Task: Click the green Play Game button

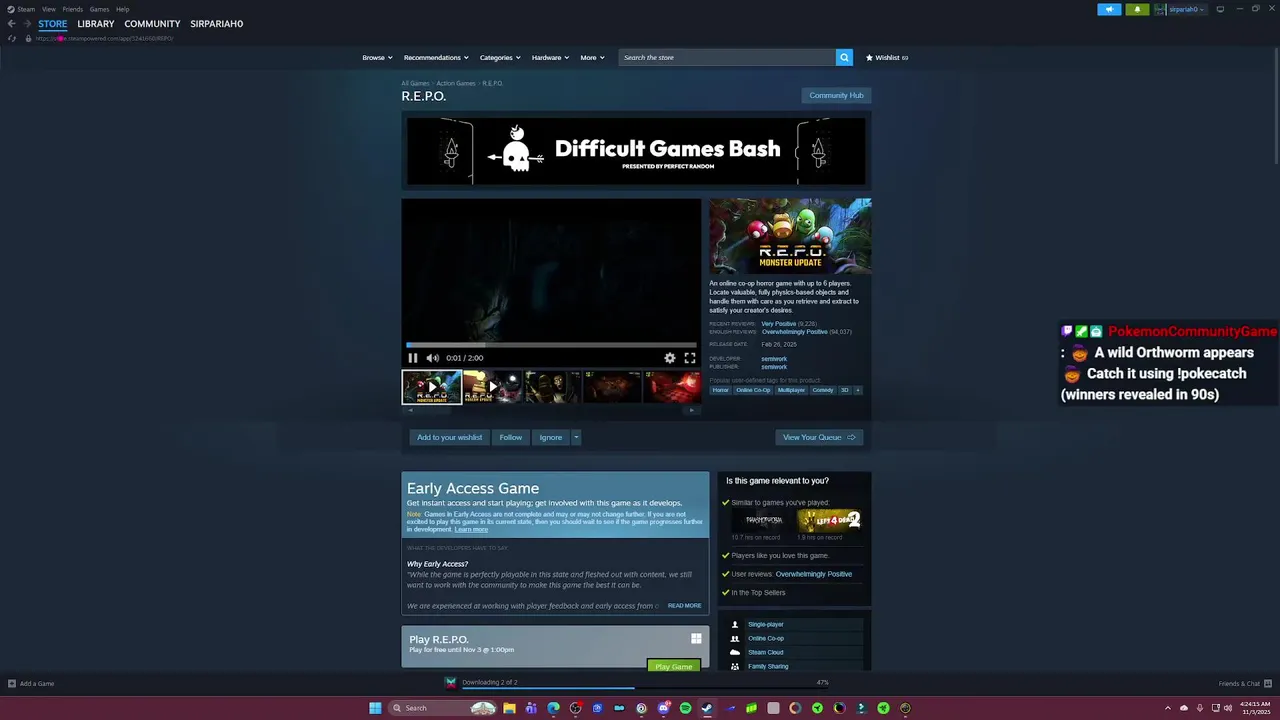Action: click(673, 666)
